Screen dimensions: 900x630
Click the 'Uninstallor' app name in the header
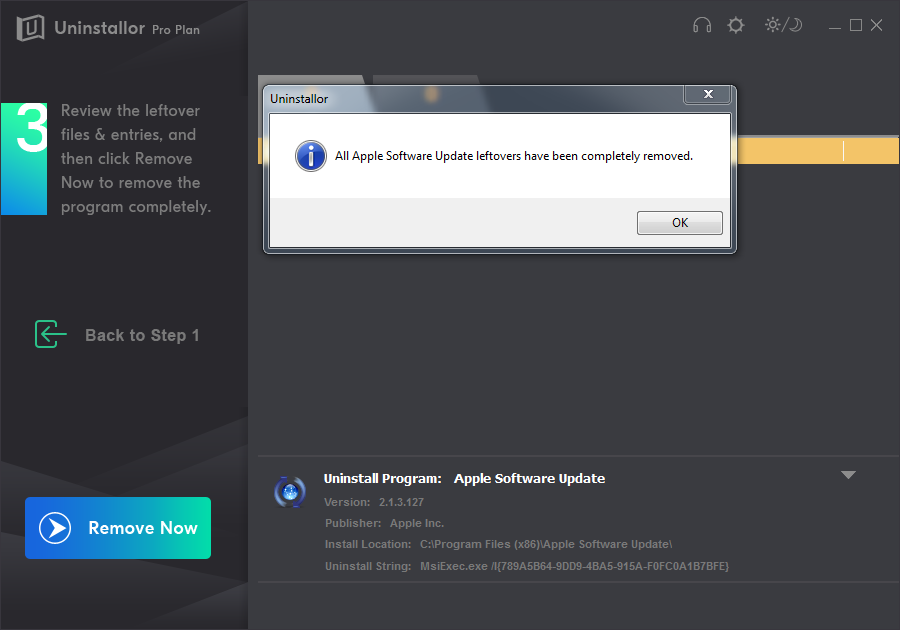pyautogui.click(x=99, y=28)
